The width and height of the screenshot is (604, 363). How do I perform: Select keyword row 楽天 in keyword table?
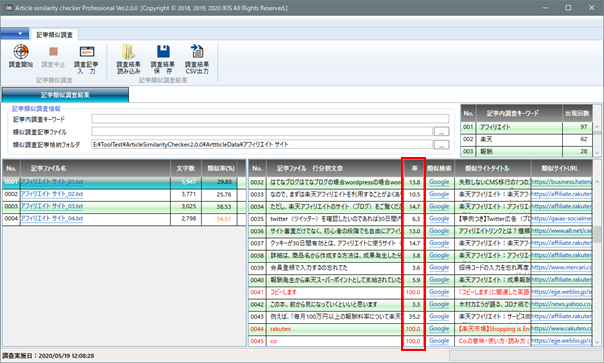coord(526,139)
